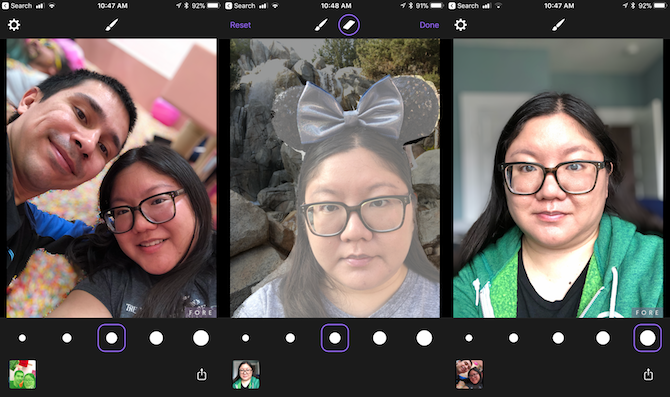Choose fourth brush size in left screen
Viewport: 670px width, 397px height.
coord(156,338)
